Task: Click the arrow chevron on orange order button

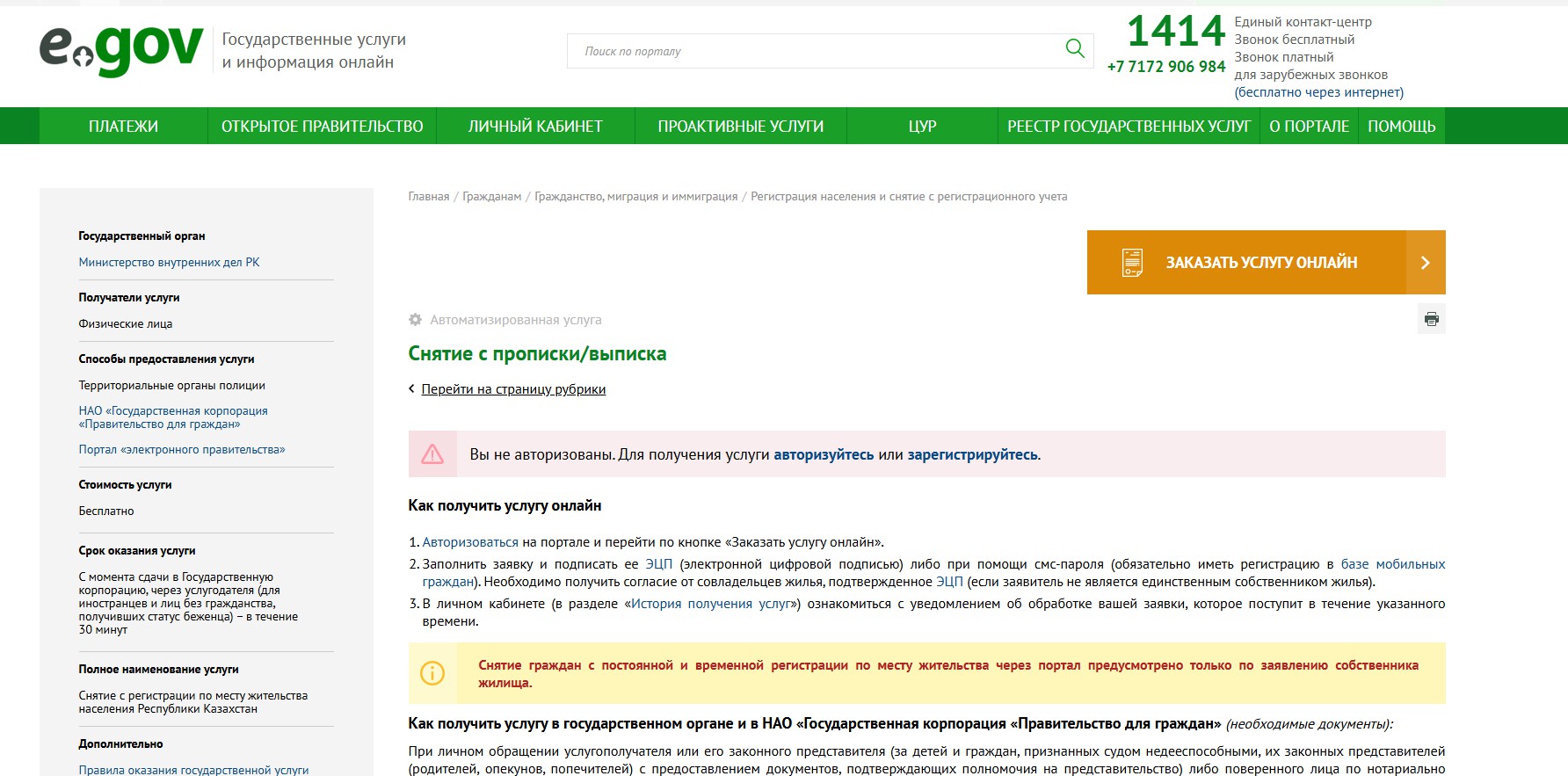Action: (1425, 263)
